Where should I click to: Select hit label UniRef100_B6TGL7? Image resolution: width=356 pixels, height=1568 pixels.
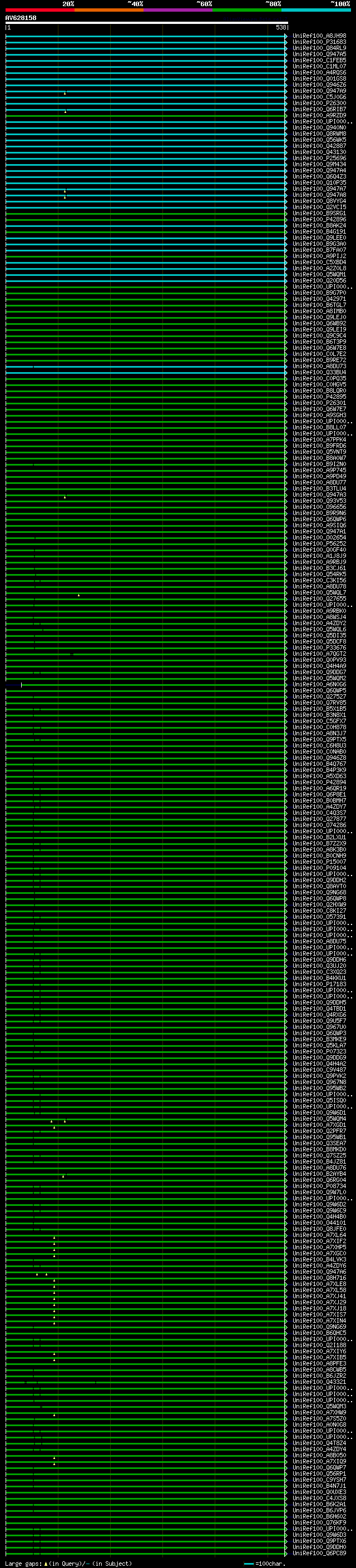pyautogui.click(x=319, y=305)
